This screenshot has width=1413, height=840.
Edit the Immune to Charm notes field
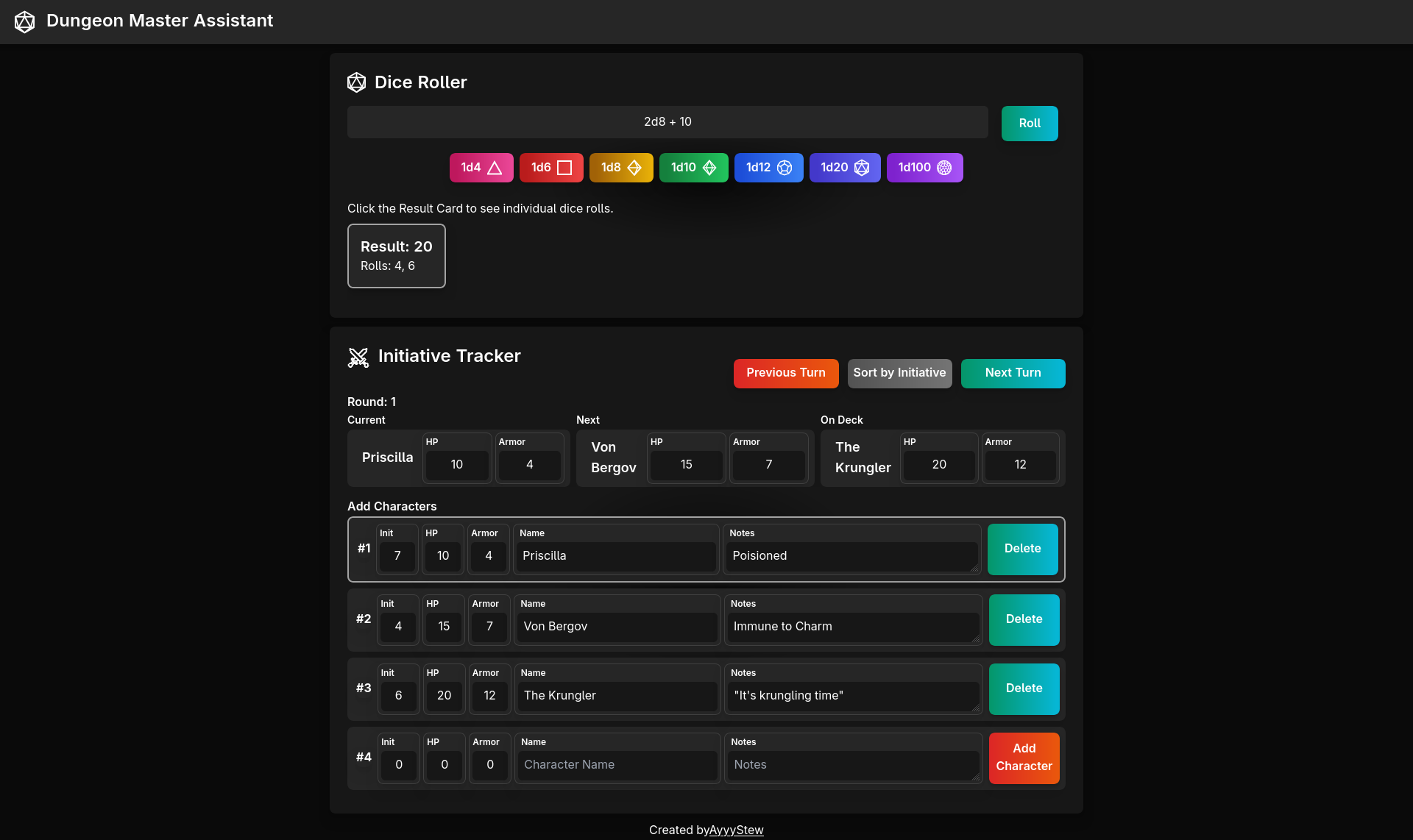[854, 627]
